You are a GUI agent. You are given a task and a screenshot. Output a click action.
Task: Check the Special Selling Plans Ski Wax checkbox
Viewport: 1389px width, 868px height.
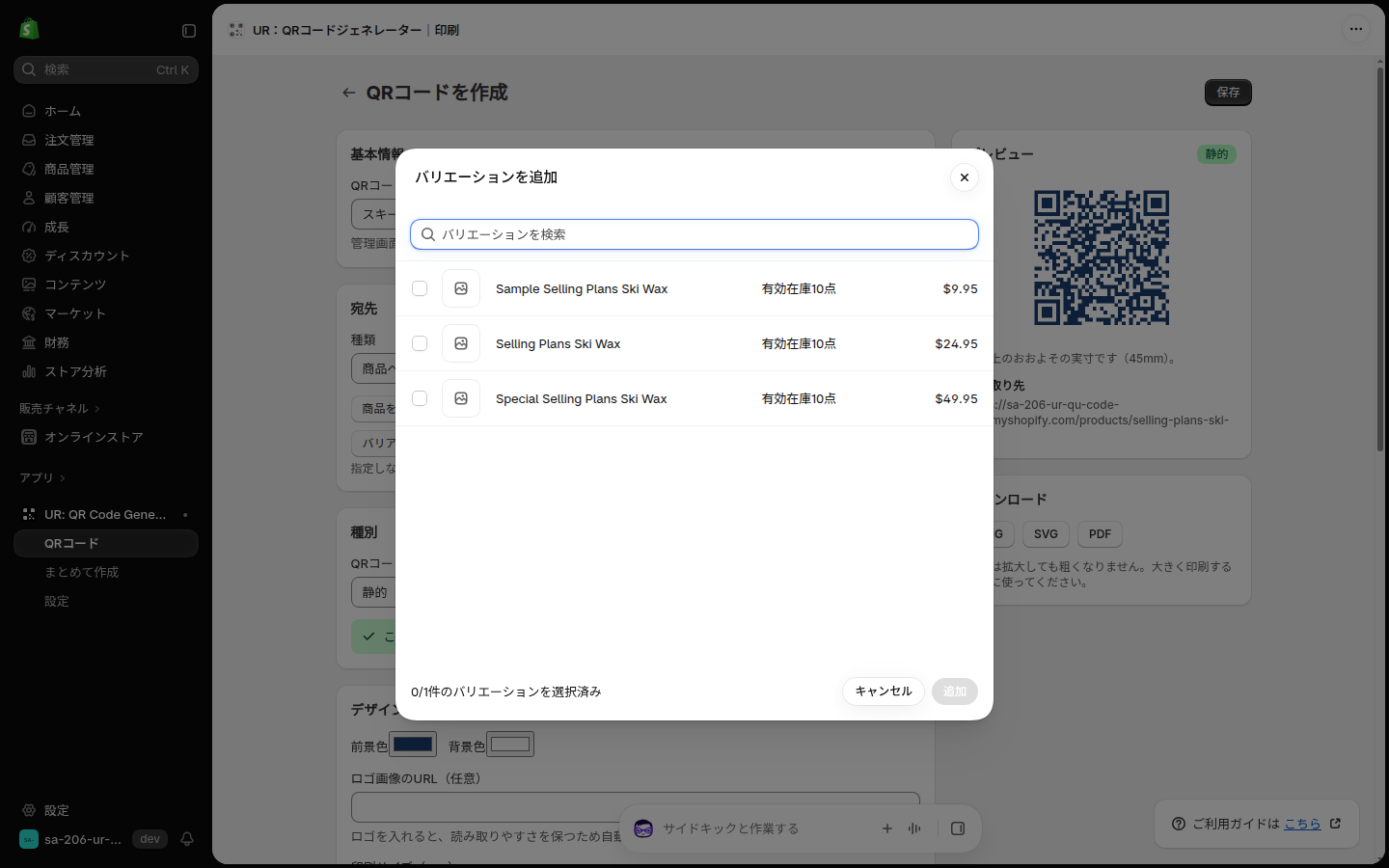(x=420, y=398)
